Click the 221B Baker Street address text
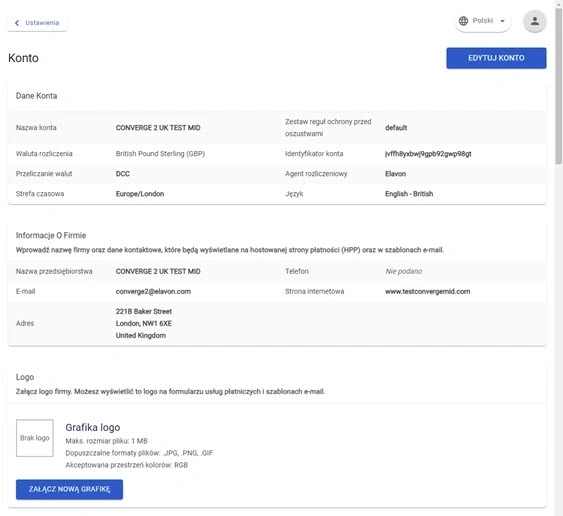 pyautogui.click(x=144, y=311)
